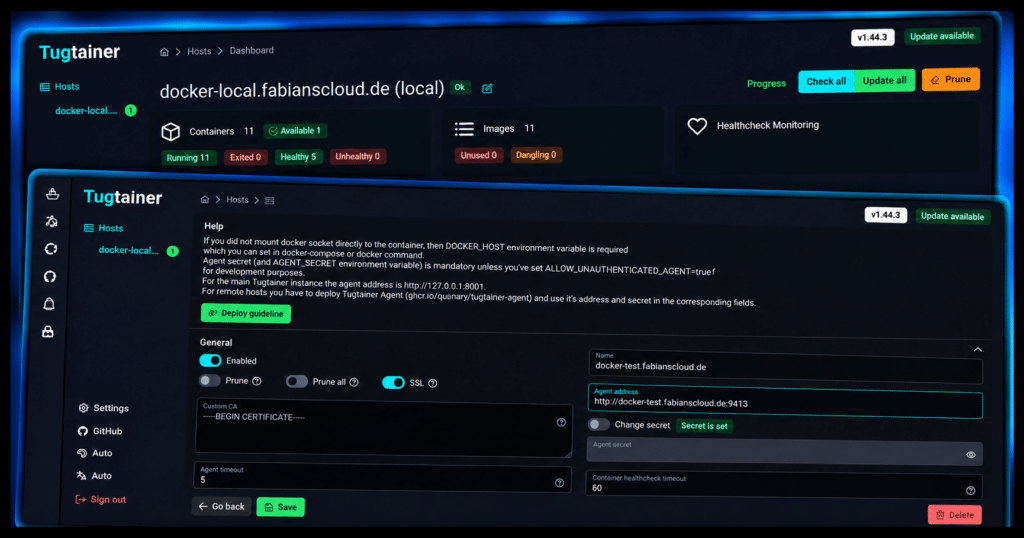Open the ship icon in the front window's icon sidebar
Screen dimensions: 1024x538
(52, 194)
